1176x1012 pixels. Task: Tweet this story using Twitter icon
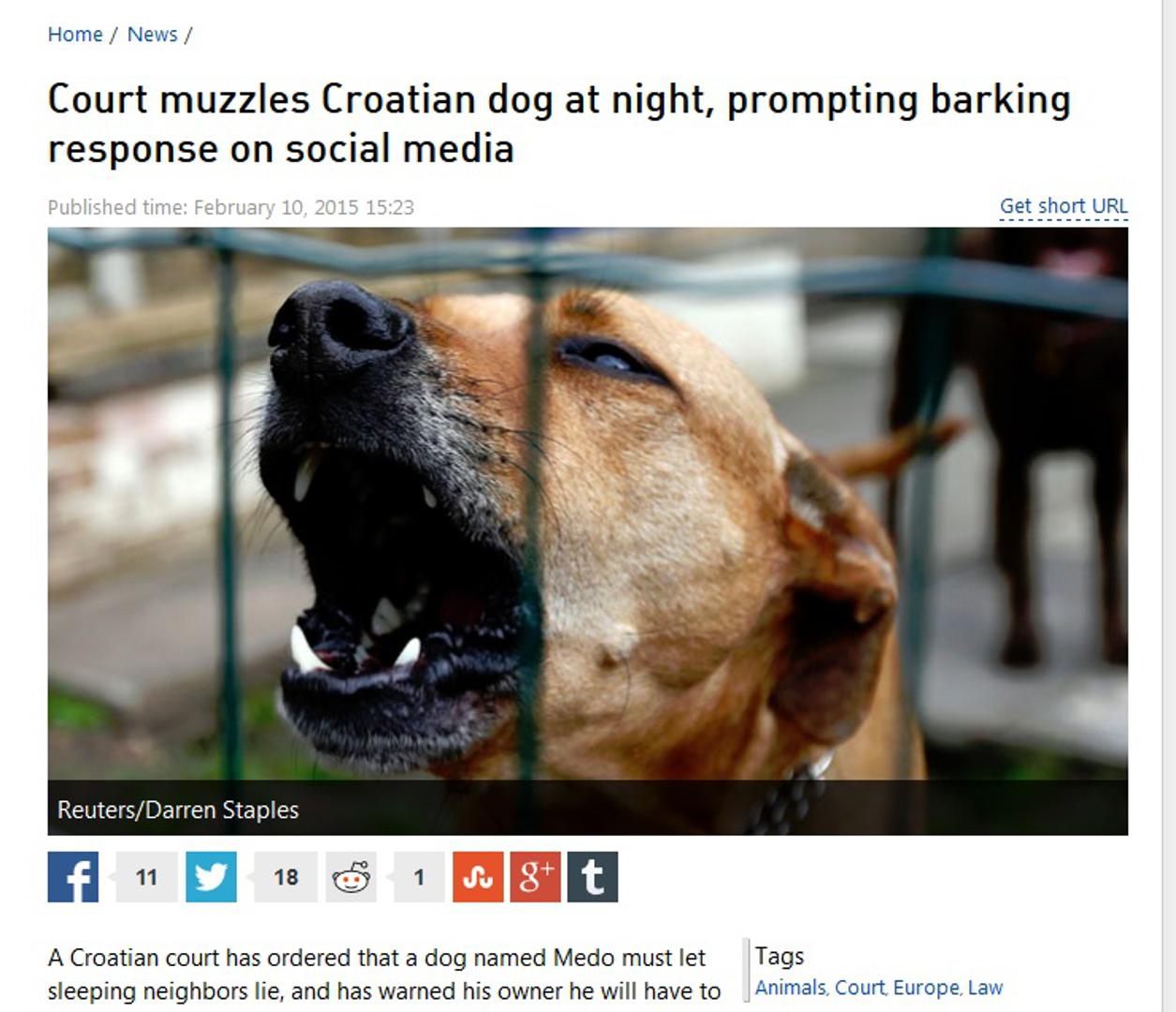click(211, 877)
